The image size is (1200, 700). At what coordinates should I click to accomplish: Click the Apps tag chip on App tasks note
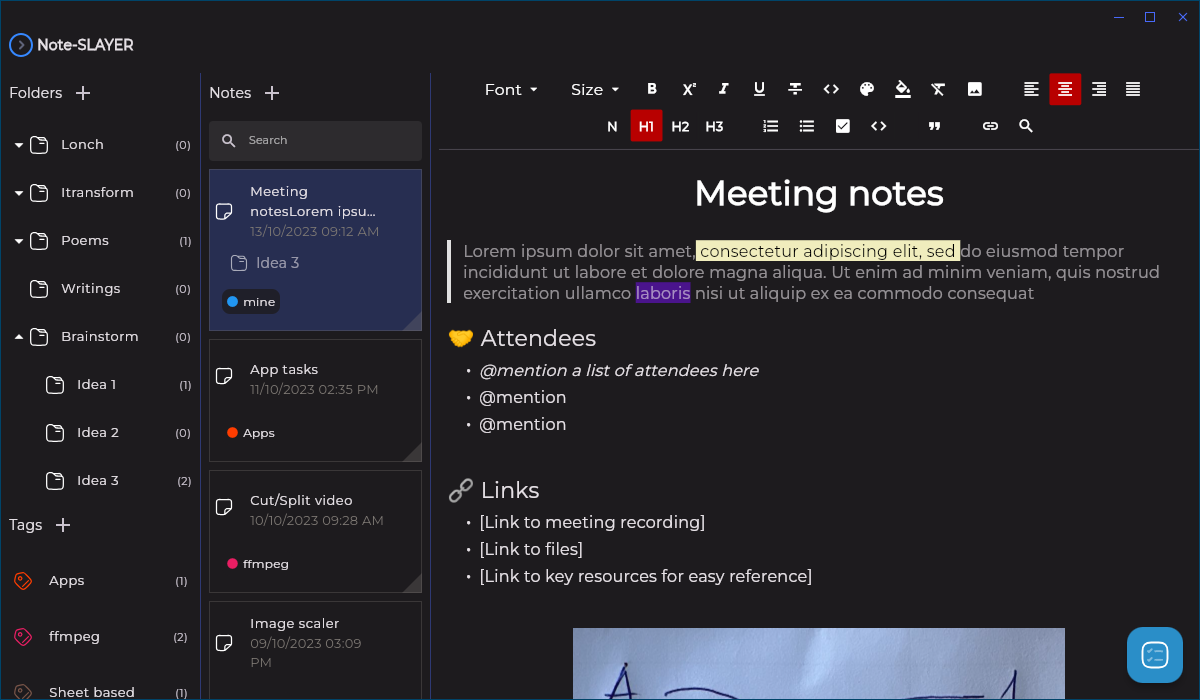(251, 433)
